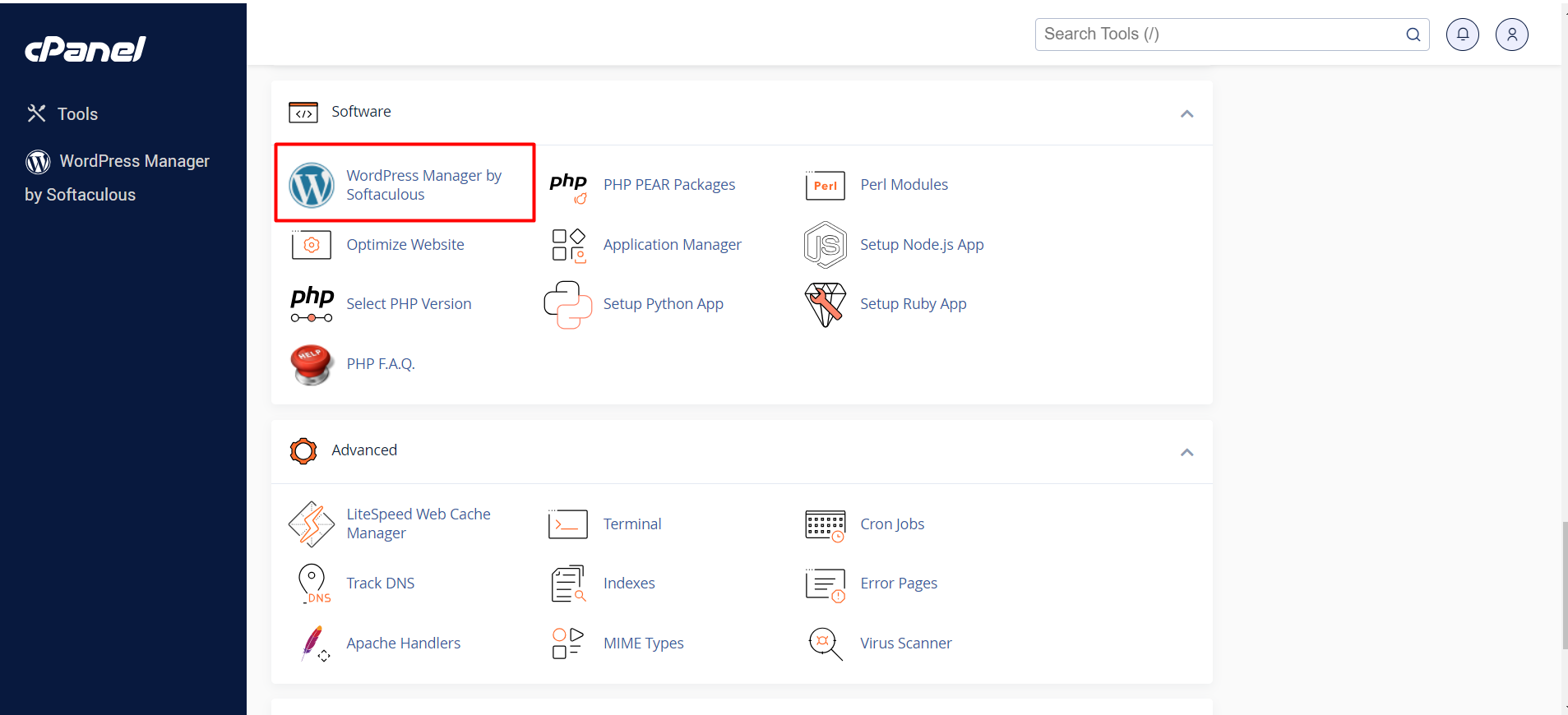Screen dimensions: 1568x715
Task: Click the Application Manager icon
Action: click(568, 245)
